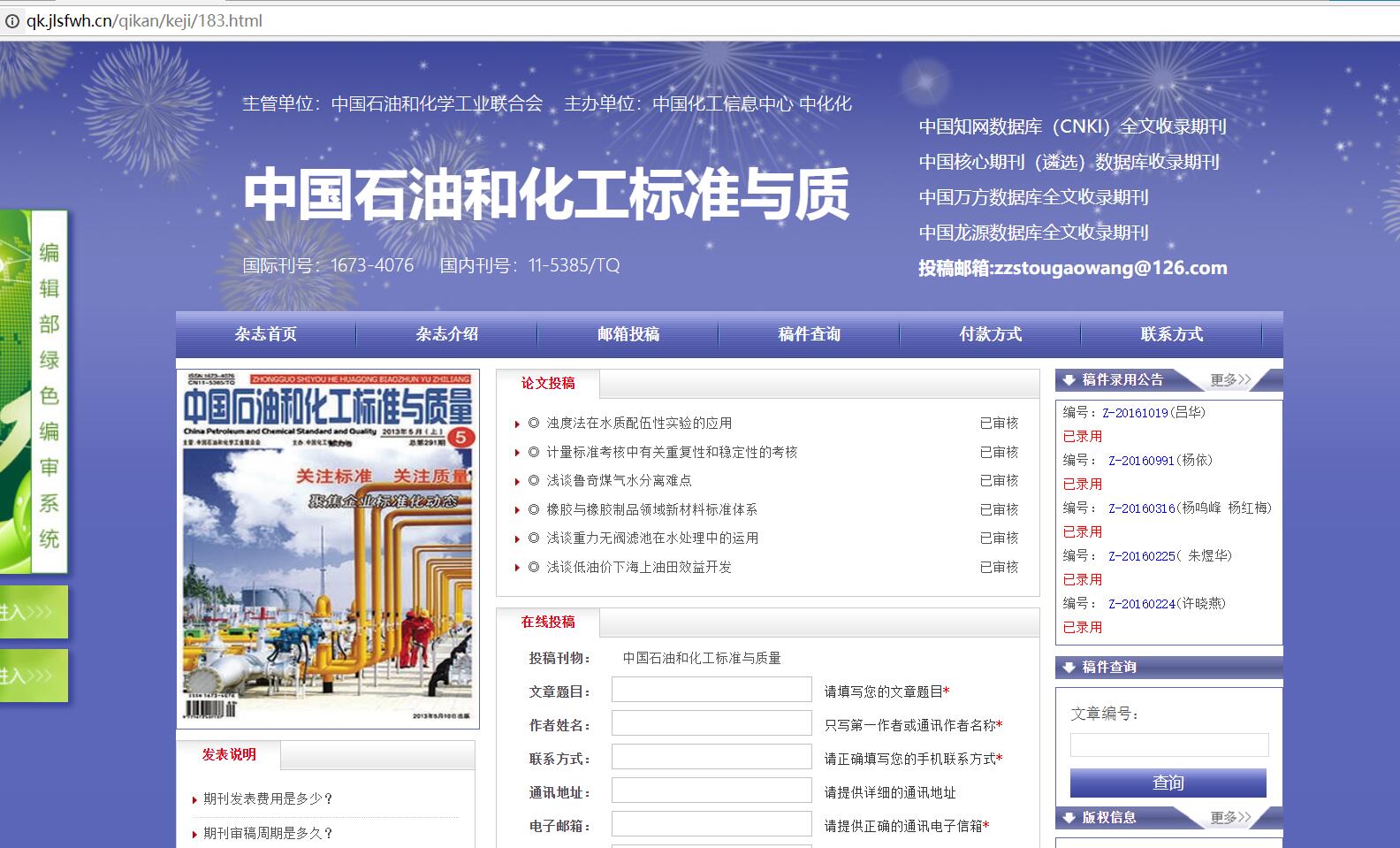
Task: Click the 文章题目 input field
Action: (x=711, y=690)
